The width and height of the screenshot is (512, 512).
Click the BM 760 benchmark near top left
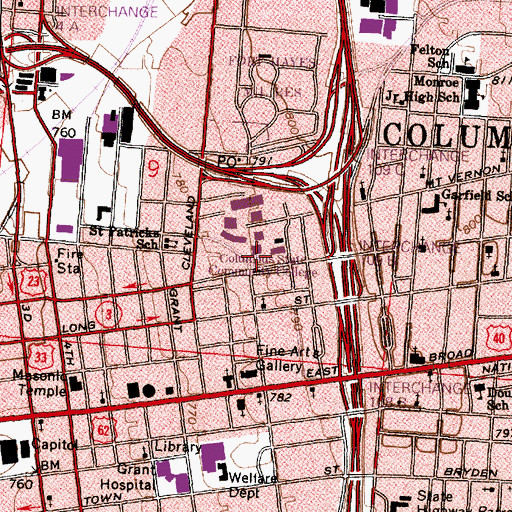pyautogui.click(x=63, y=124)
